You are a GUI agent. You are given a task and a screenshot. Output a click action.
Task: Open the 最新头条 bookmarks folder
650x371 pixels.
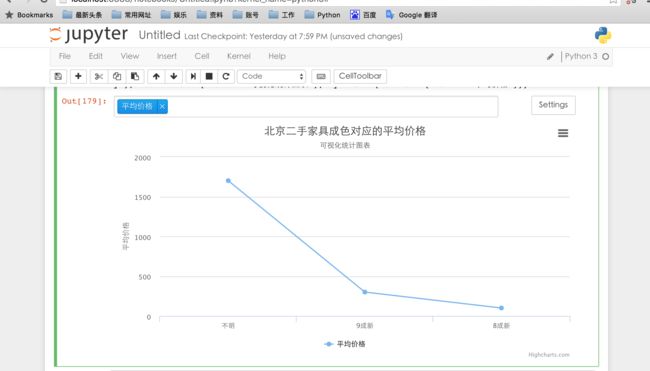pyautogui.click(x=82, y=15)
